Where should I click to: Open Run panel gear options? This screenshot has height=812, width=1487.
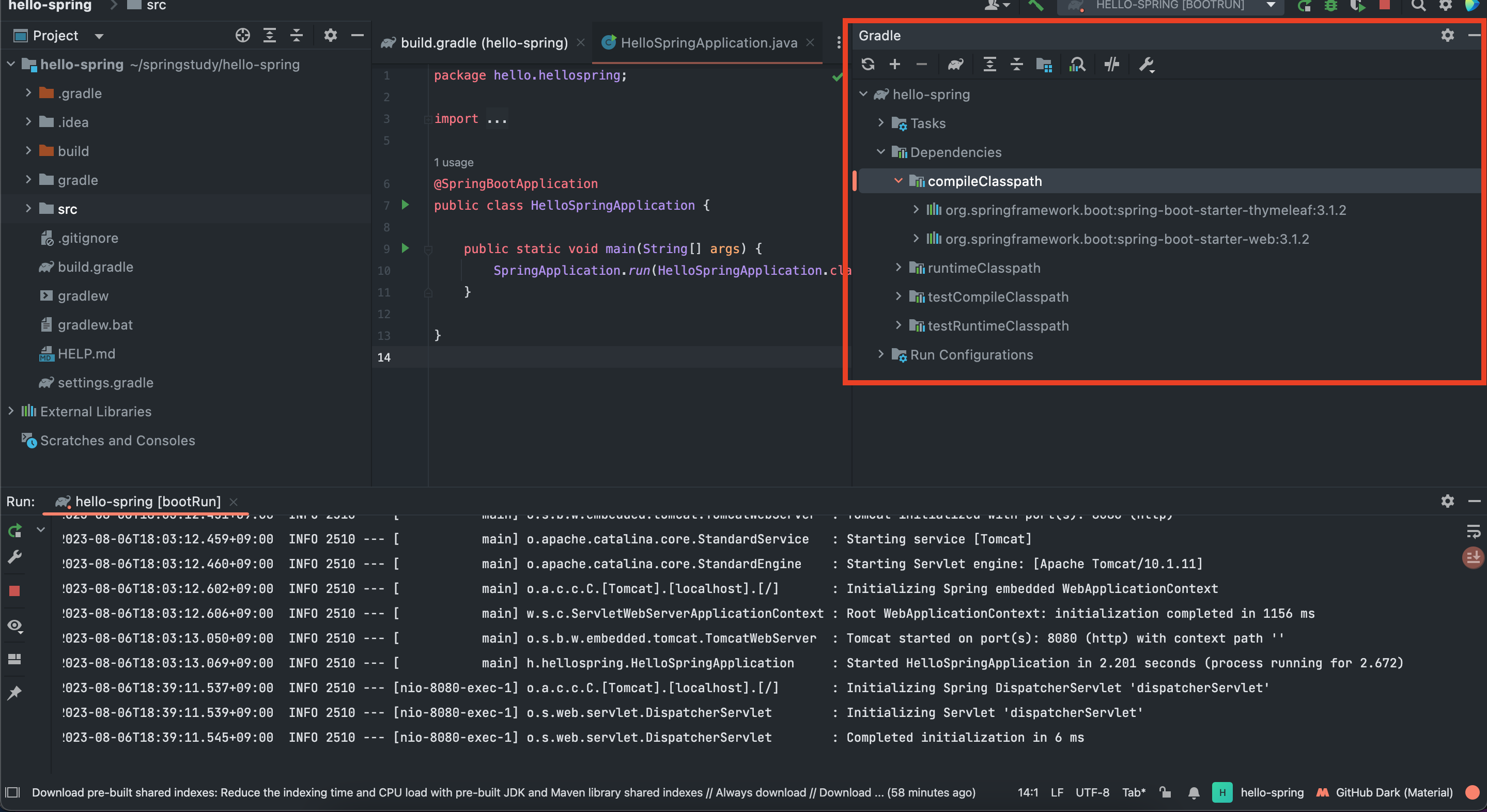[x=1447, y=501]
